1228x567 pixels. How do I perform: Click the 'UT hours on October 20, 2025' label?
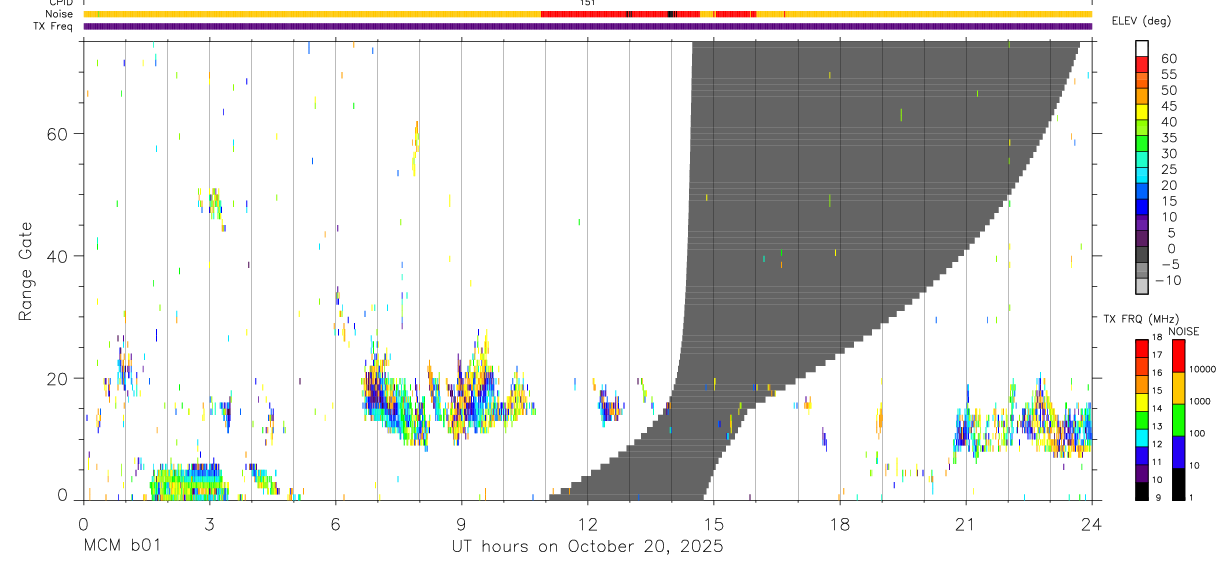point(587,547)
